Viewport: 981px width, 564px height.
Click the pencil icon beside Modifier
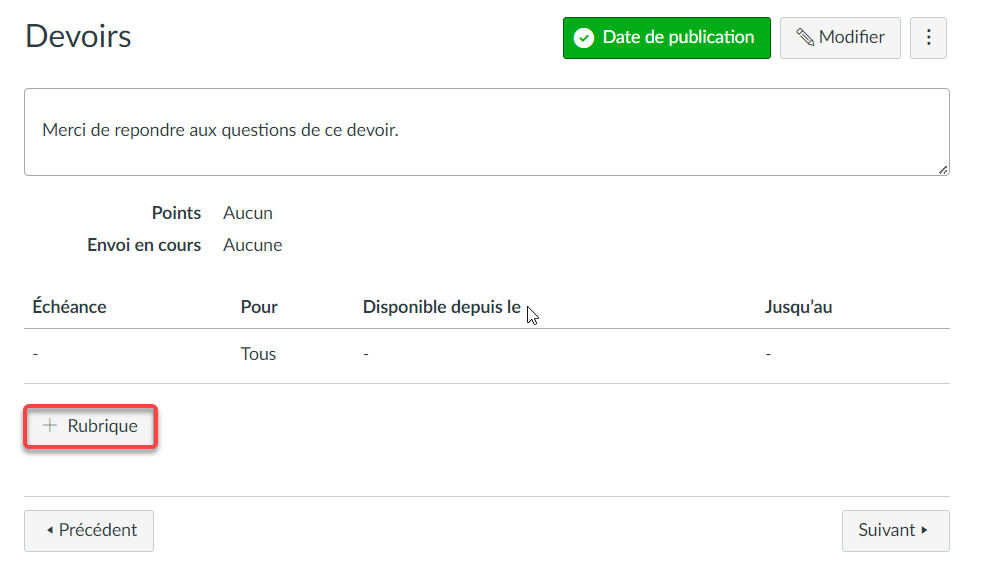click(x=805, y=38)
